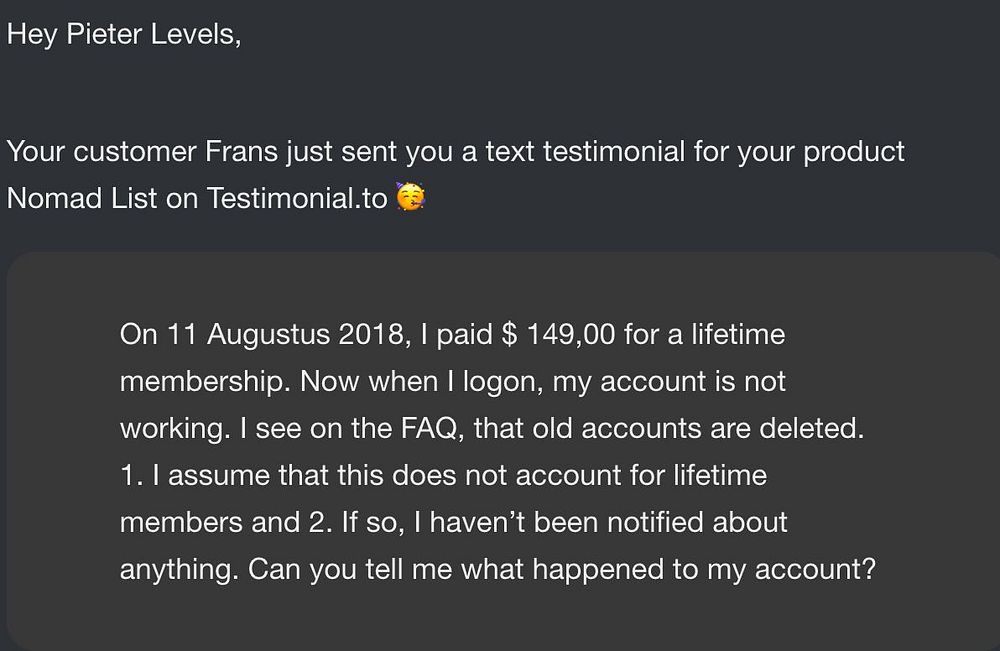Click the word anything in last line
This screenshot has height=651, width=1000.
click(179, 569)
